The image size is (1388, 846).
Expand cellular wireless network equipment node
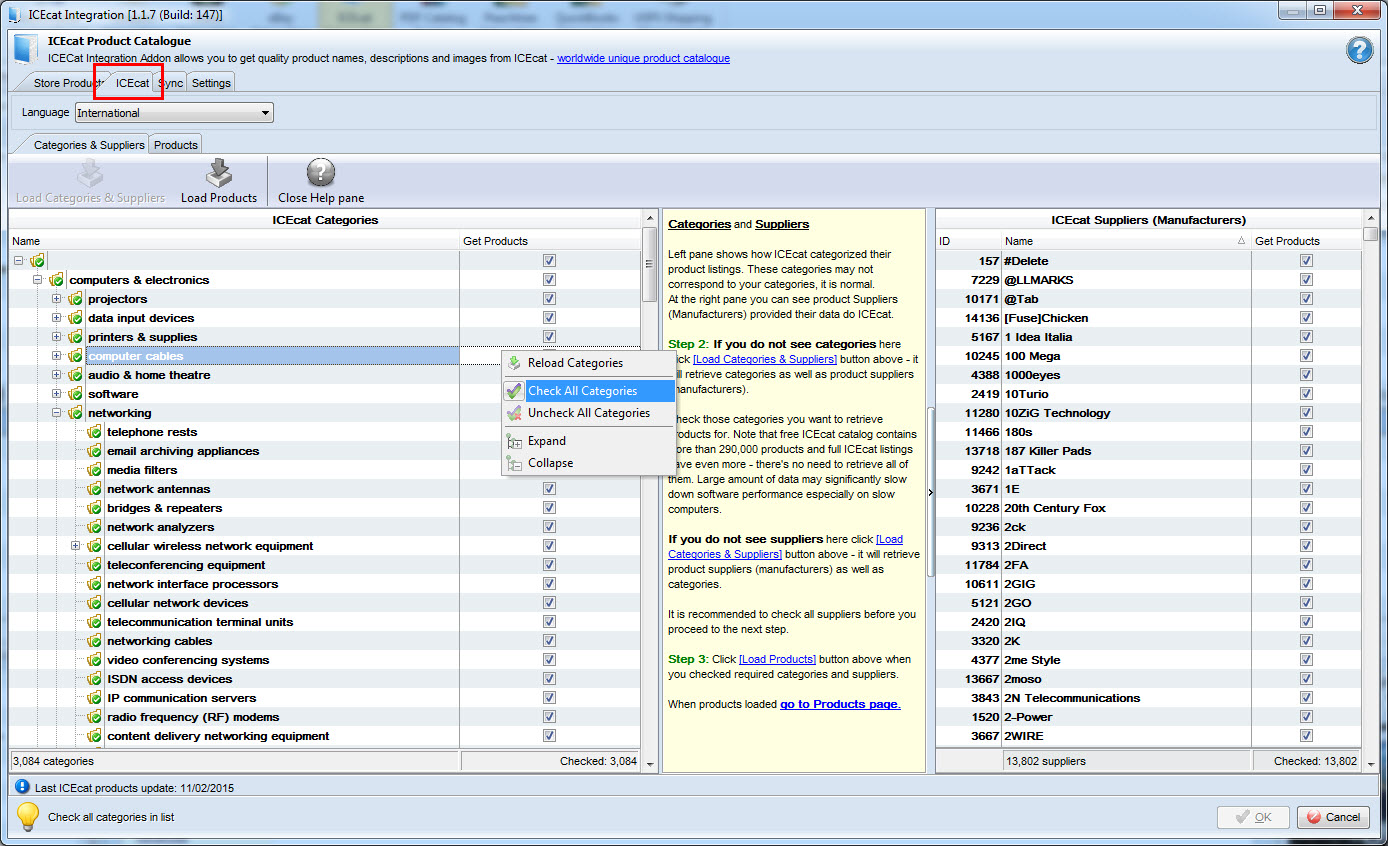click(76, 546)
